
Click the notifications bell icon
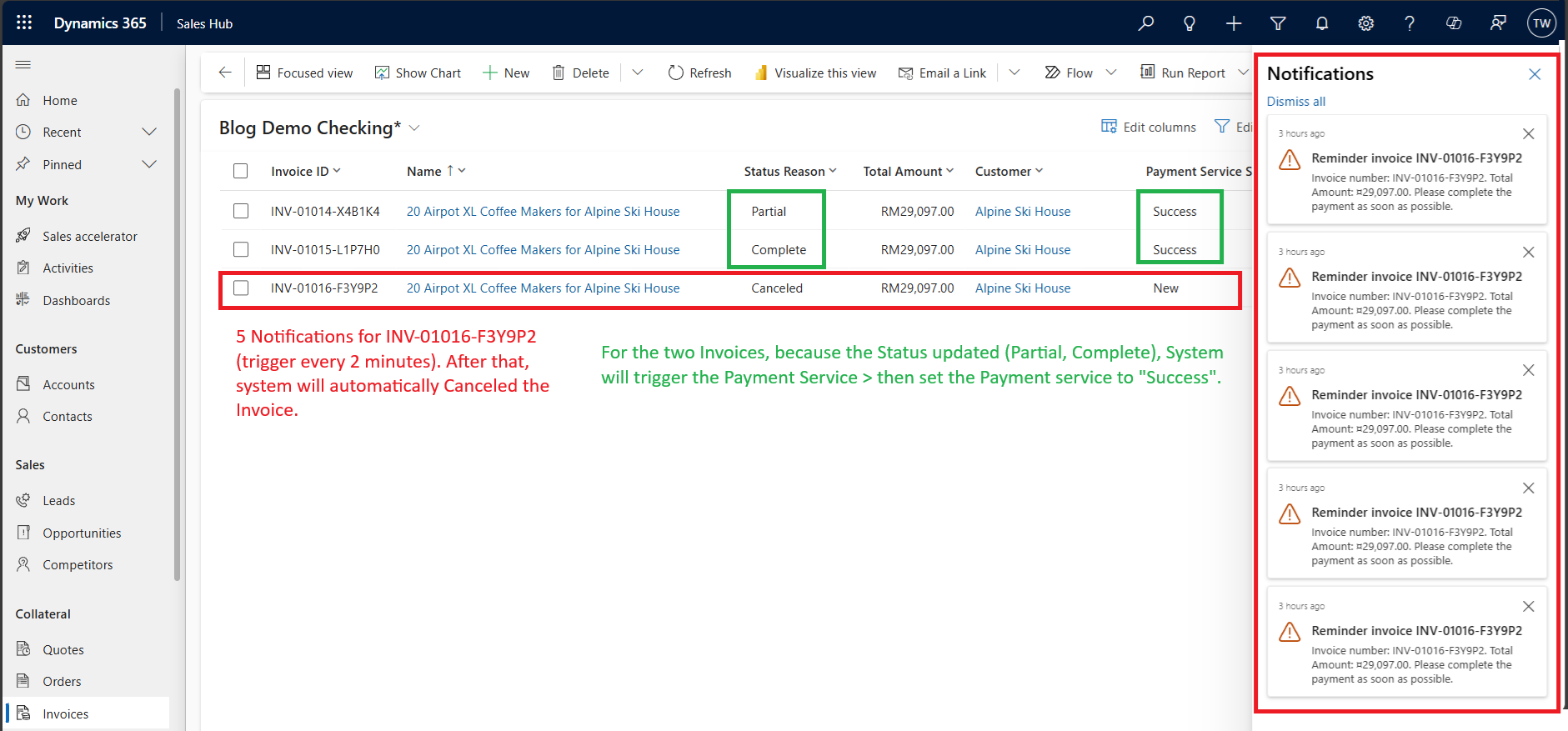pyautogui.click(x=1322, y=23)
